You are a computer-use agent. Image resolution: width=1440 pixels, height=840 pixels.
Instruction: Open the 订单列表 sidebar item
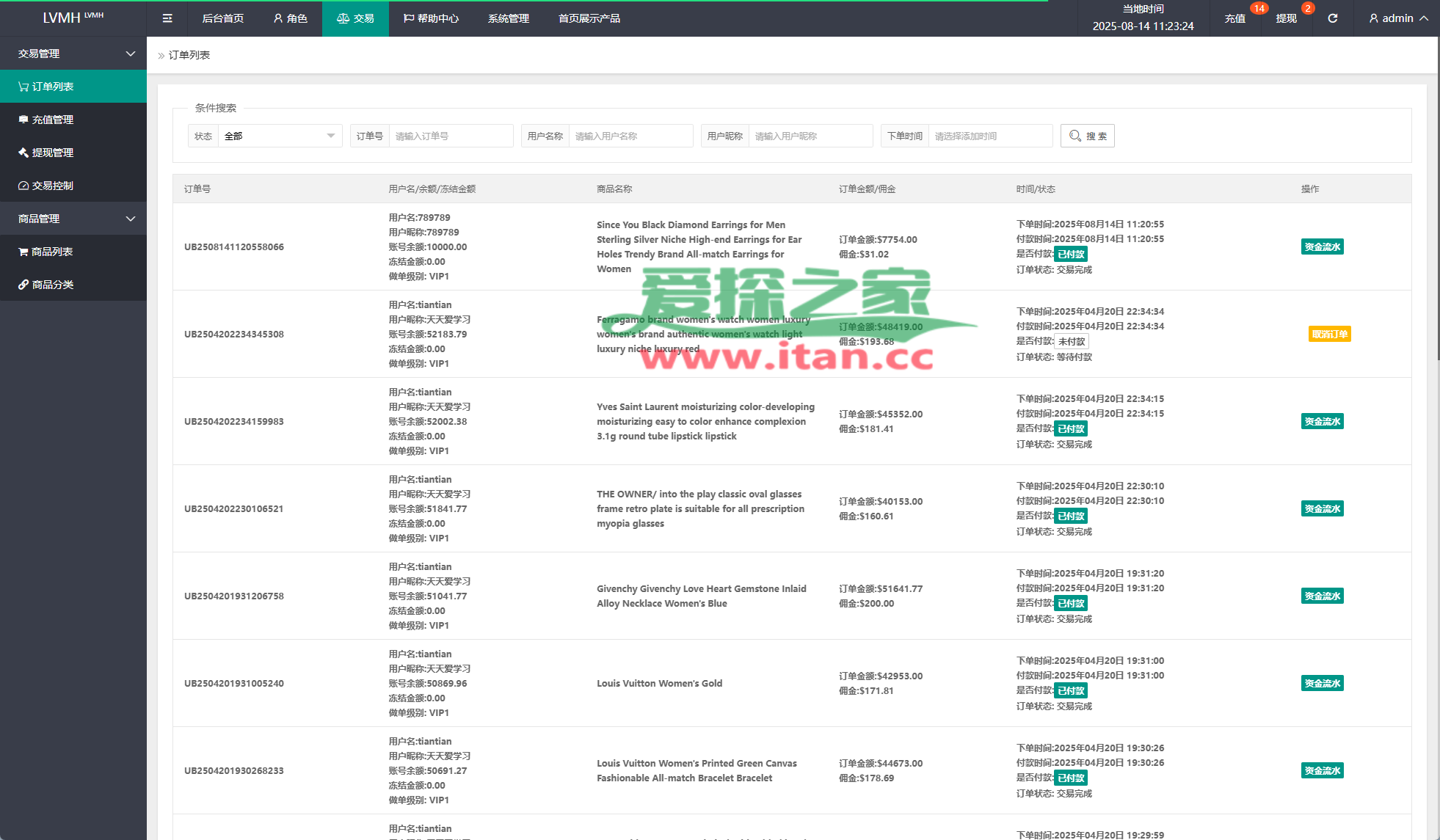click(73, 87)
